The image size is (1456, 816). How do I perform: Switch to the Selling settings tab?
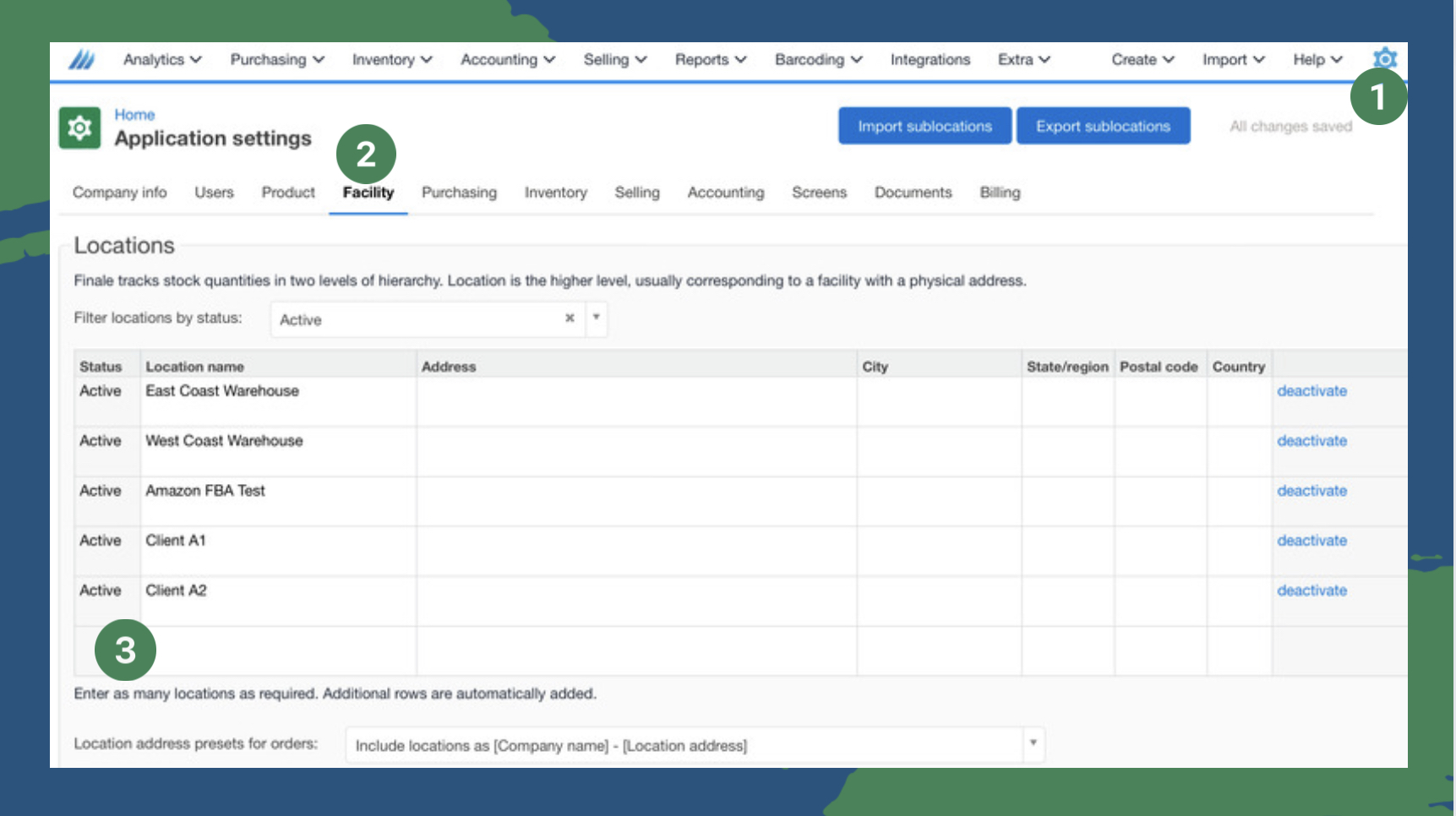637,193
